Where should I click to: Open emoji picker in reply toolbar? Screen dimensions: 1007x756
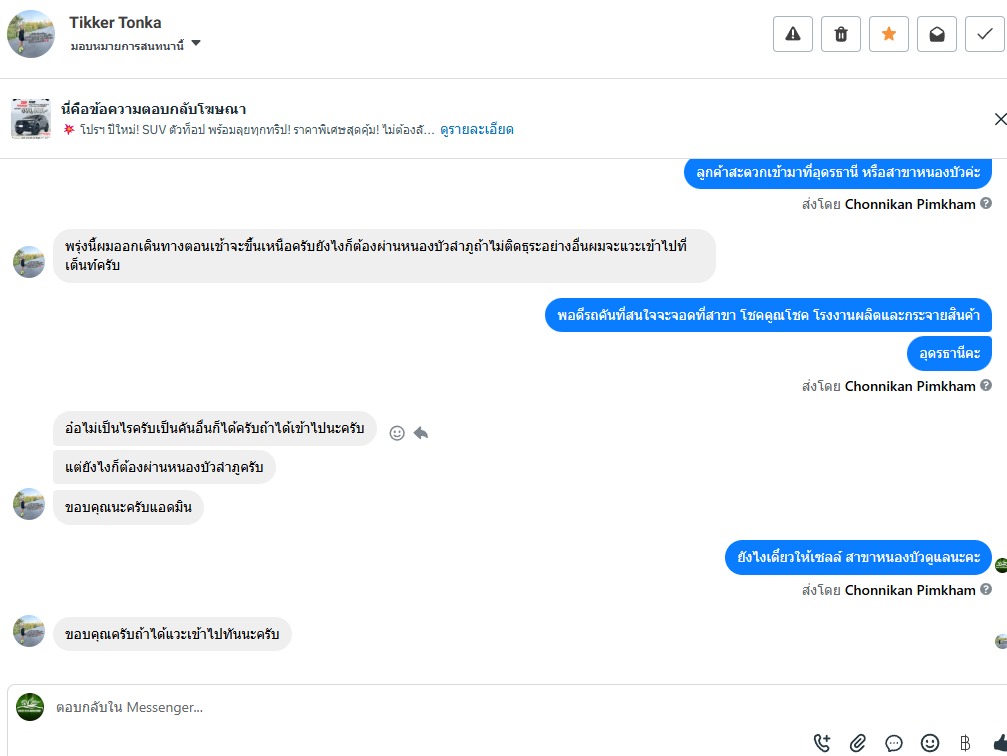pos(930,743)
